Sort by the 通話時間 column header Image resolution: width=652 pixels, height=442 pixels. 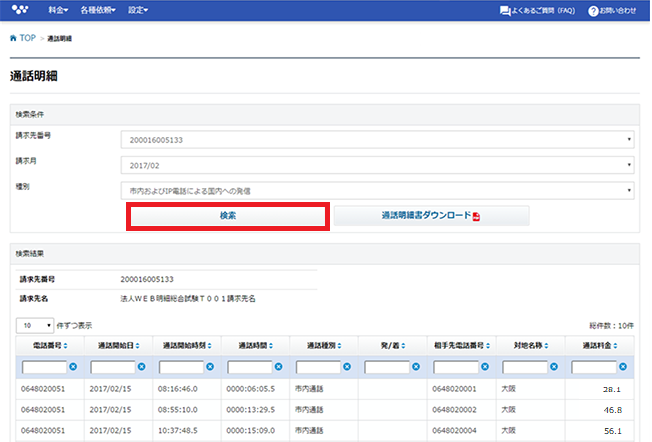256,346
